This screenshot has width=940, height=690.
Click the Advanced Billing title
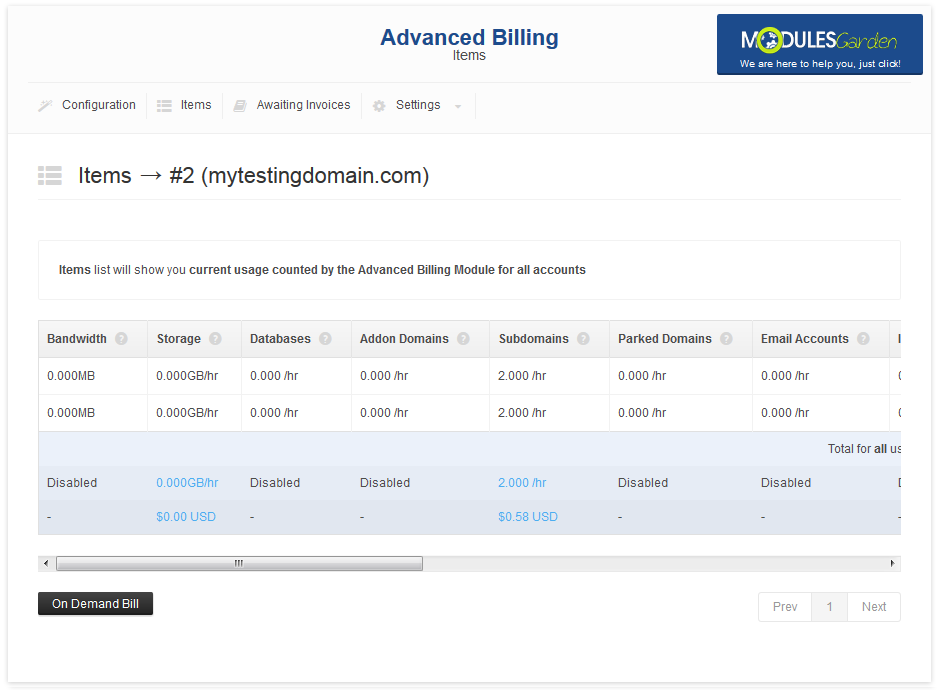point(469,37)
